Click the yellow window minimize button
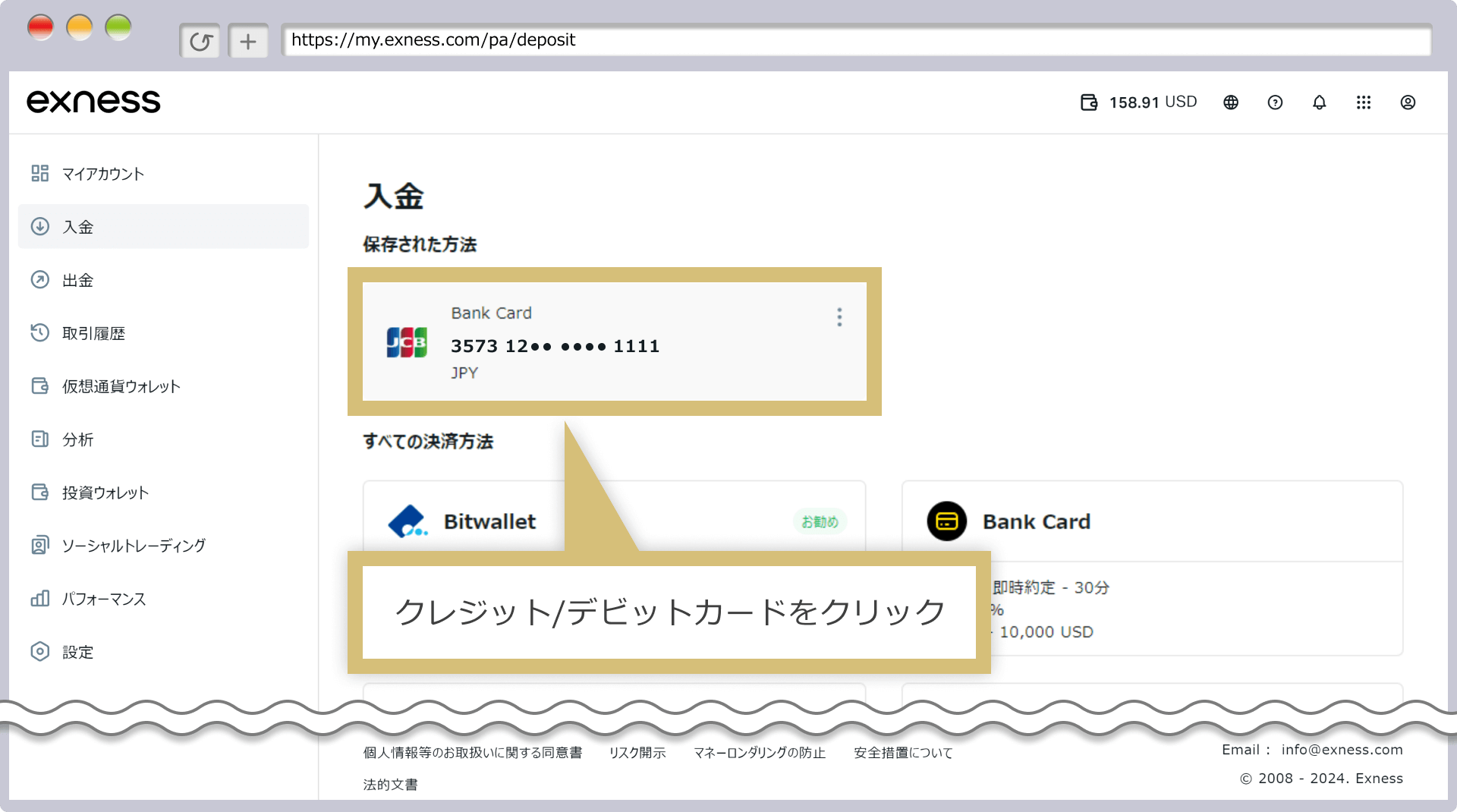Screen dimensions: 1457x812 point(79,27)
